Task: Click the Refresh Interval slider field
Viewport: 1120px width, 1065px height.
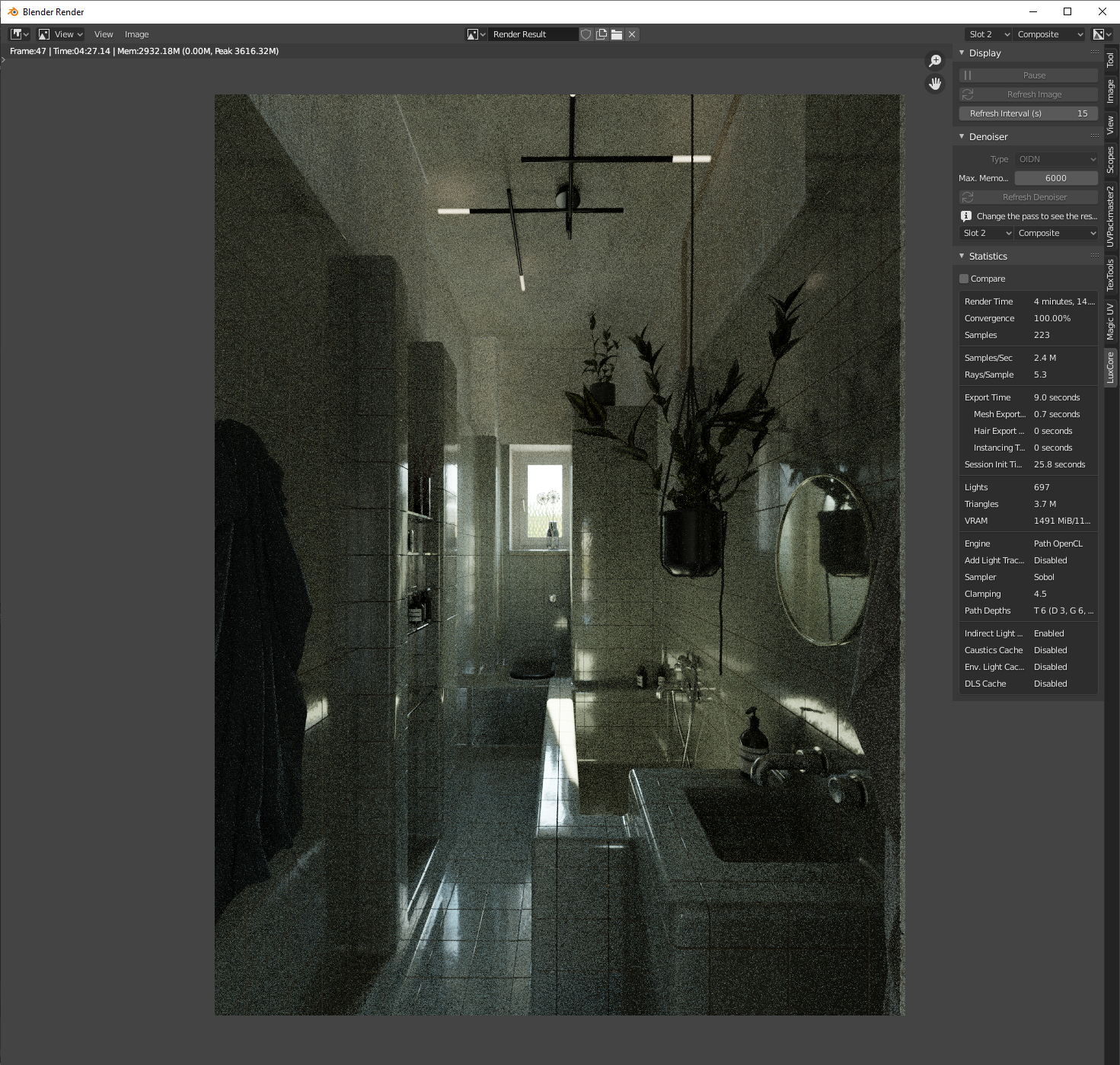Action: pyautogui.click(x=1028, y=113)
